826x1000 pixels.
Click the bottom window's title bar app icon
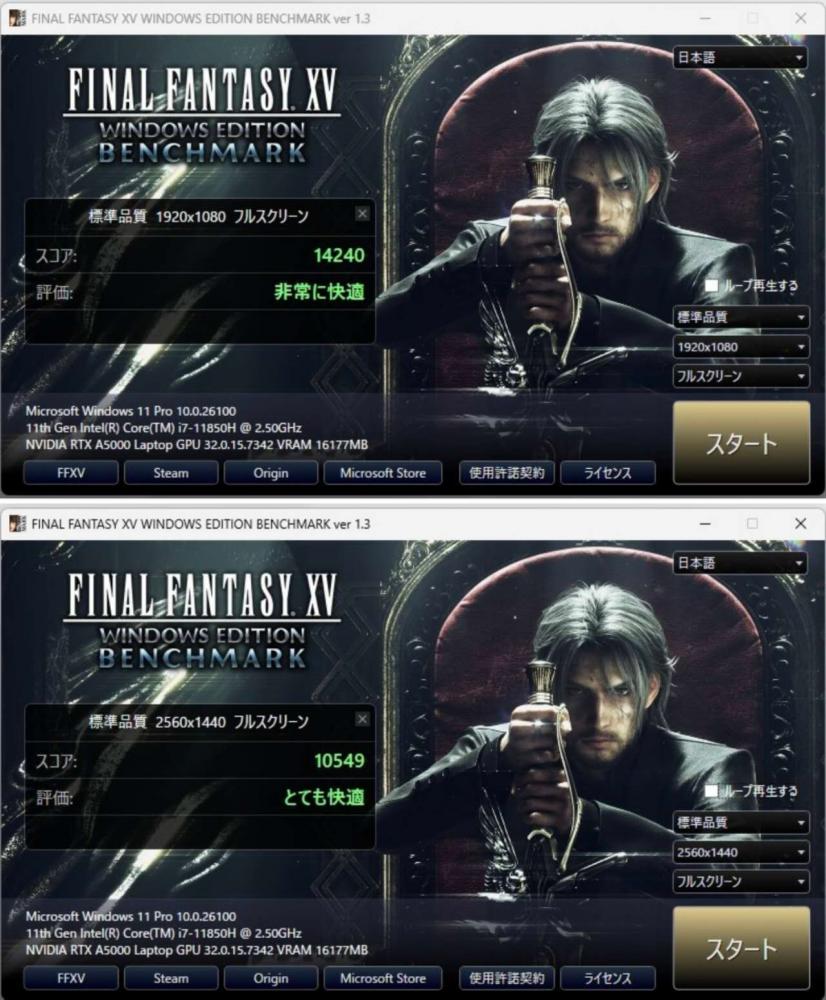click(x=17, y=524)
